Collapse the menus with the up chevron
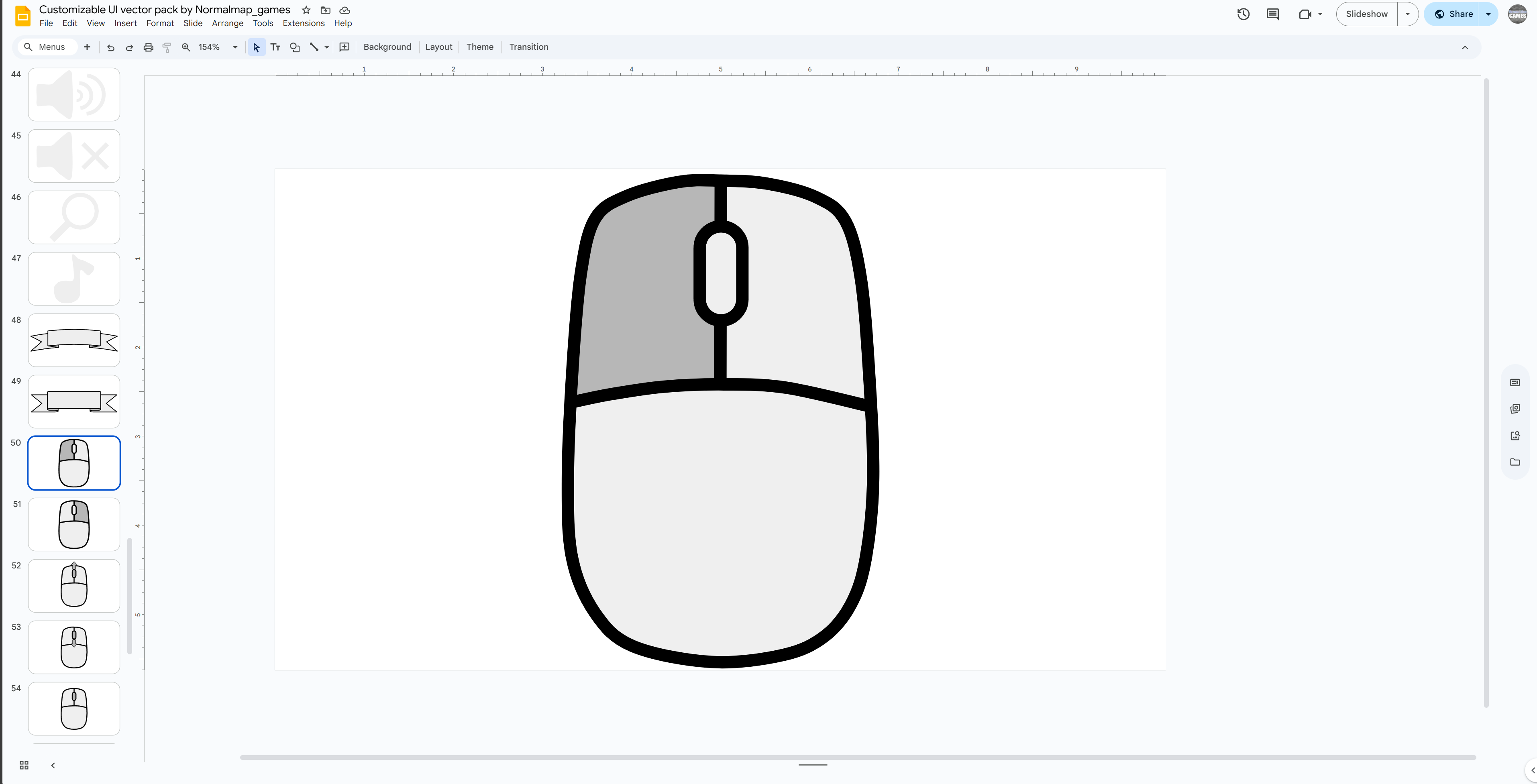Viewport: 1537px width, 784px height. [x=1465, y=47]
